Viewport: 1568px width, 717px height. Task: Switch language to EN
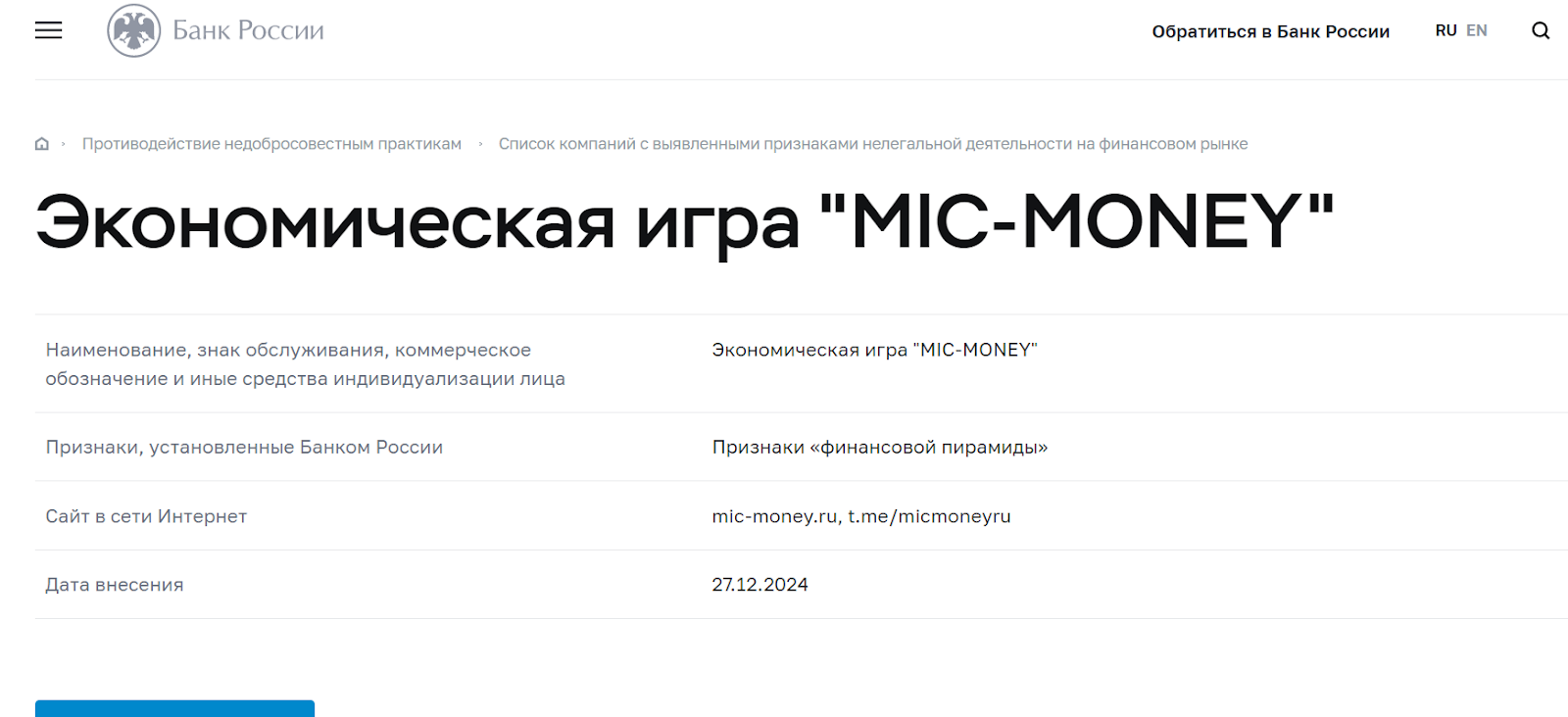[1477, 30]
